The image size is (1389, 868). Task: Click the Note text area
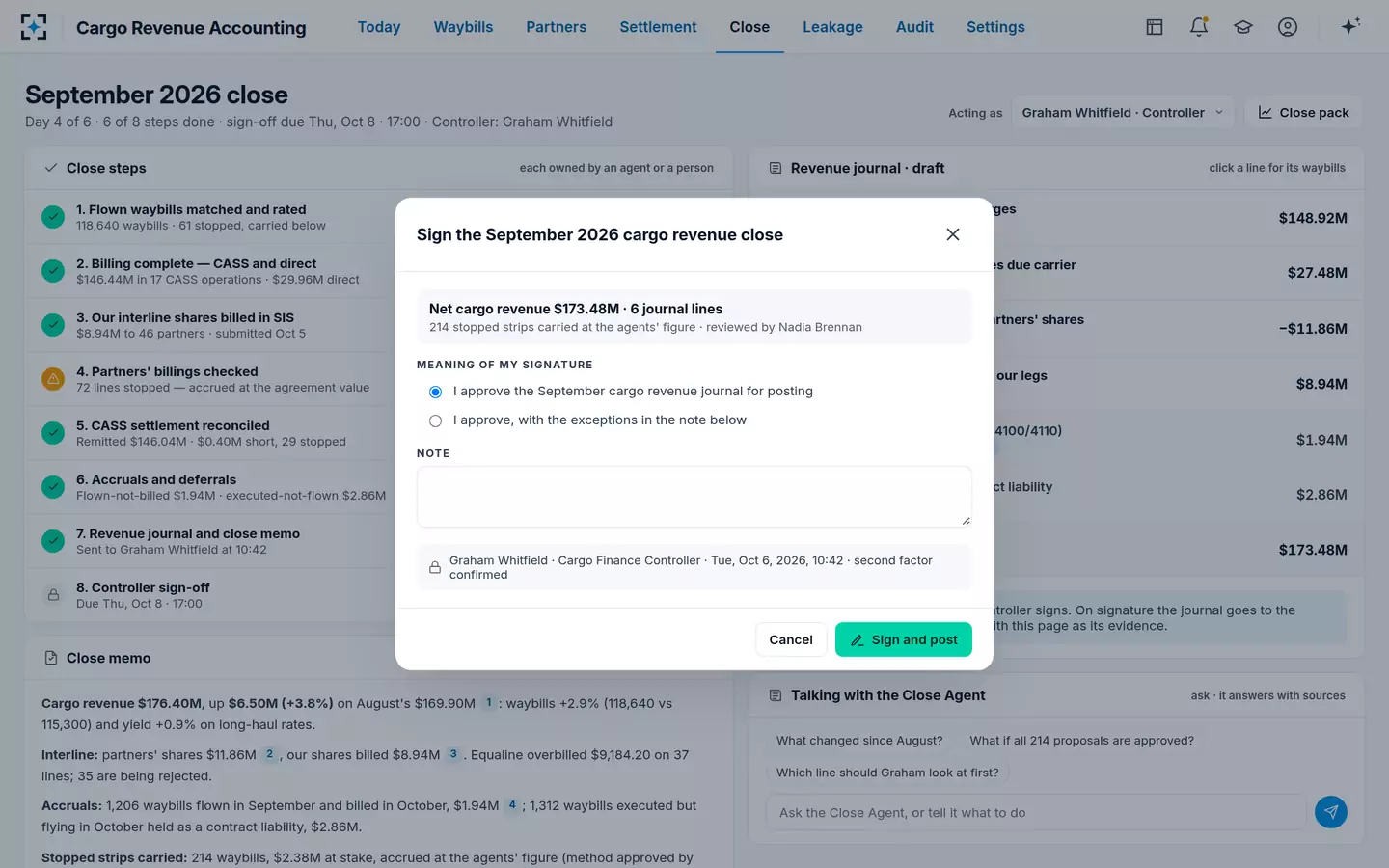click(x=694, y=497)
